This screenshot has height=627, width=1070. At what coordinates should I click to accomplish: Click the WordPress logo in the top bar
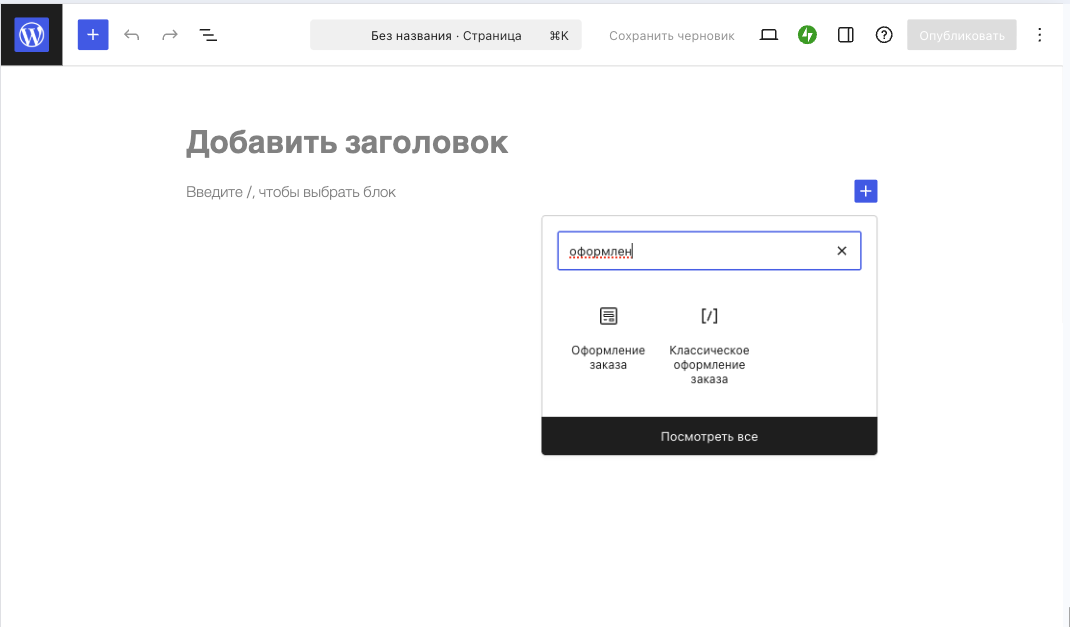pos(31,33)
